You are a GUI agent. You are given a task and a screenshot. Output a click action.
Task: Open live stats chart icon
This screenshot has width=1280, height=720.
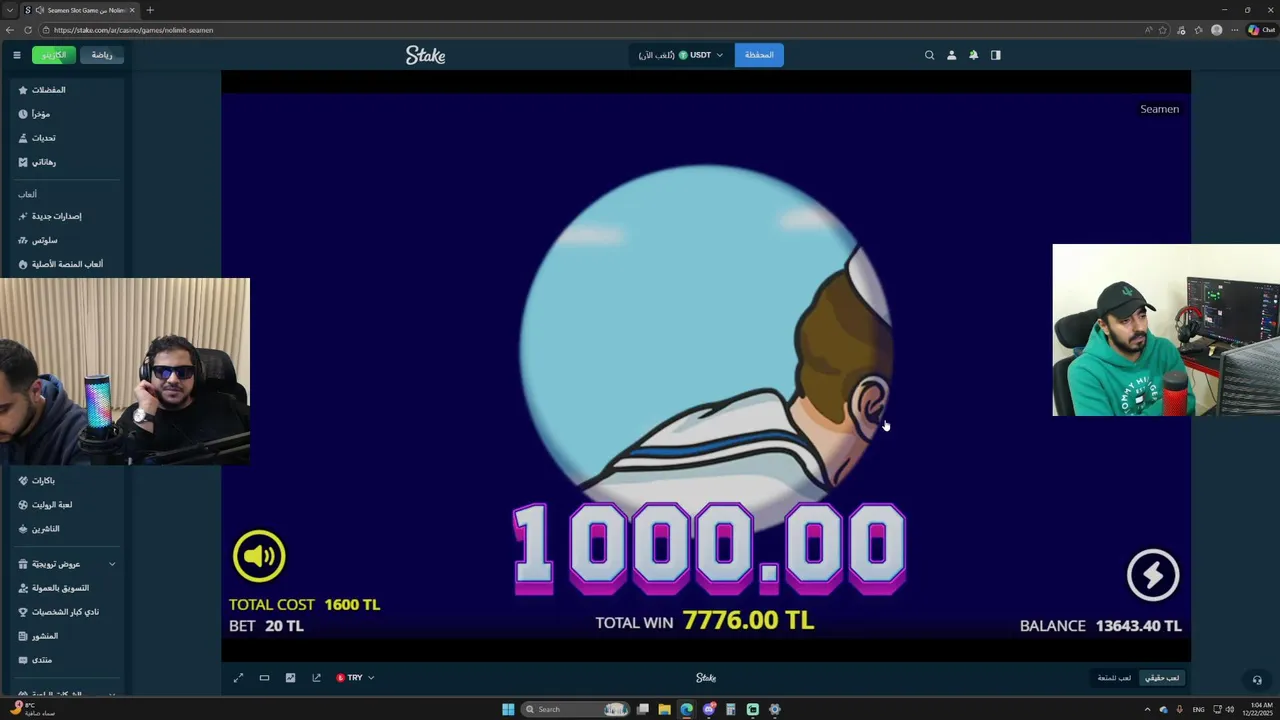[290, 678]
